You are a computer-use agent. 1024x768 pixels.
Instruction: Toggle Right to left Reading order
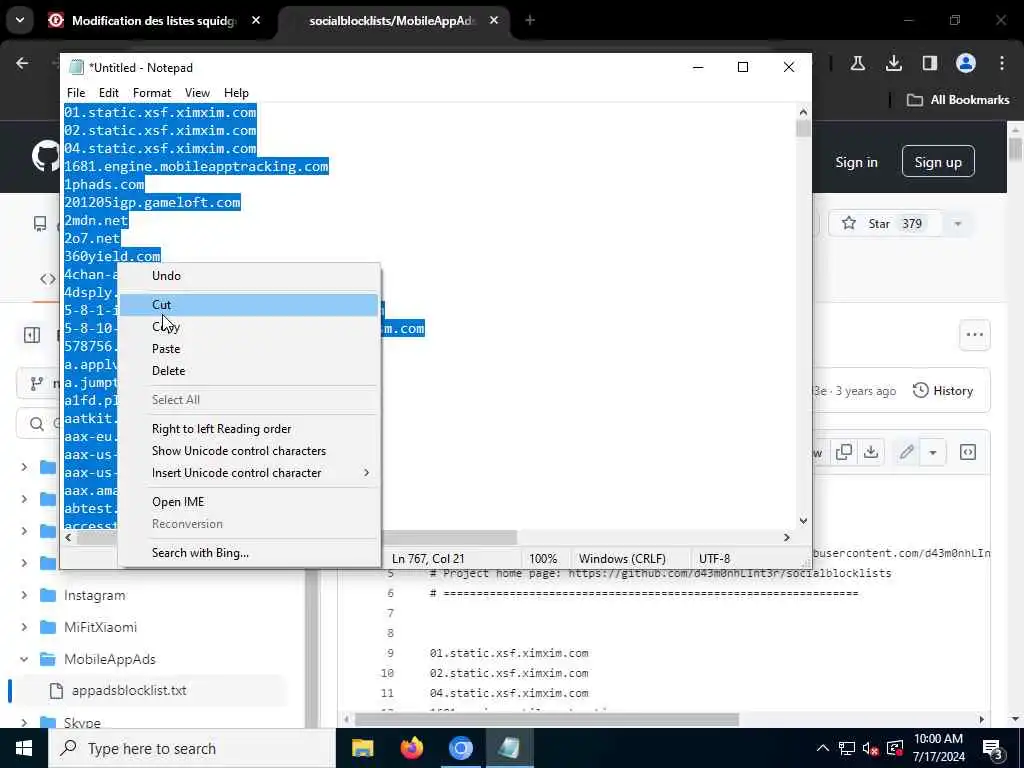pyautogui.click(x=248, y=429)
